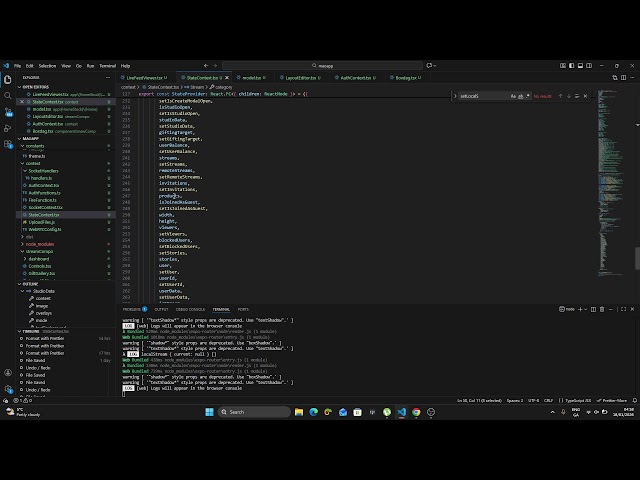Collapse the Timeline section
The width and height of the screenshot is (640, 480).
click(29, 331)
